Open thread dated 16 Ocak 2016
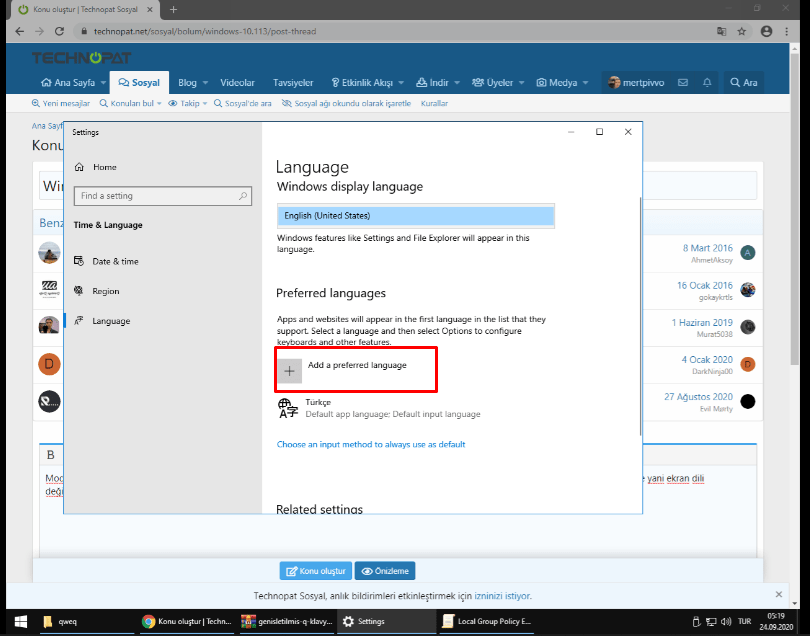The image size is (810, 636). (x=705, y=285)
